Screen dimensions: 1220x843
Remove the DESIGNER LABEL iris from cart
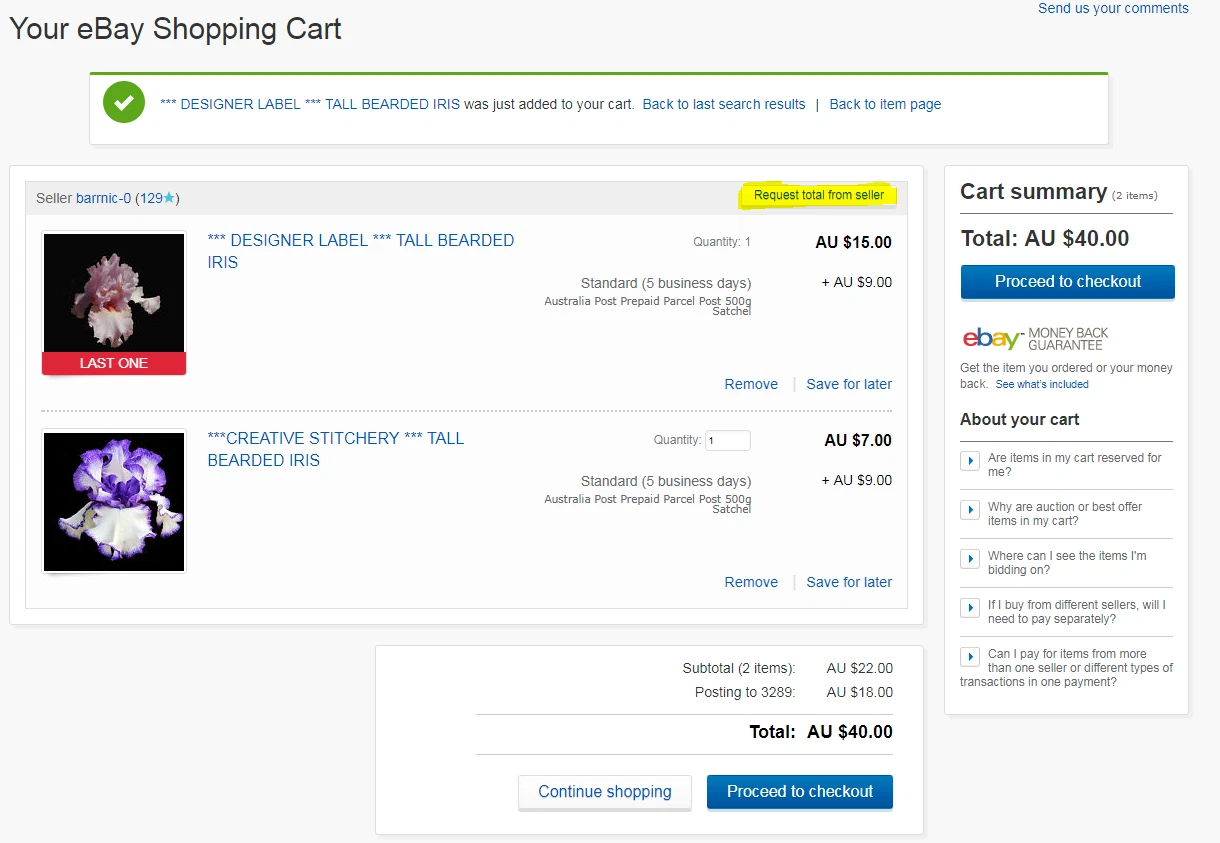751,384
